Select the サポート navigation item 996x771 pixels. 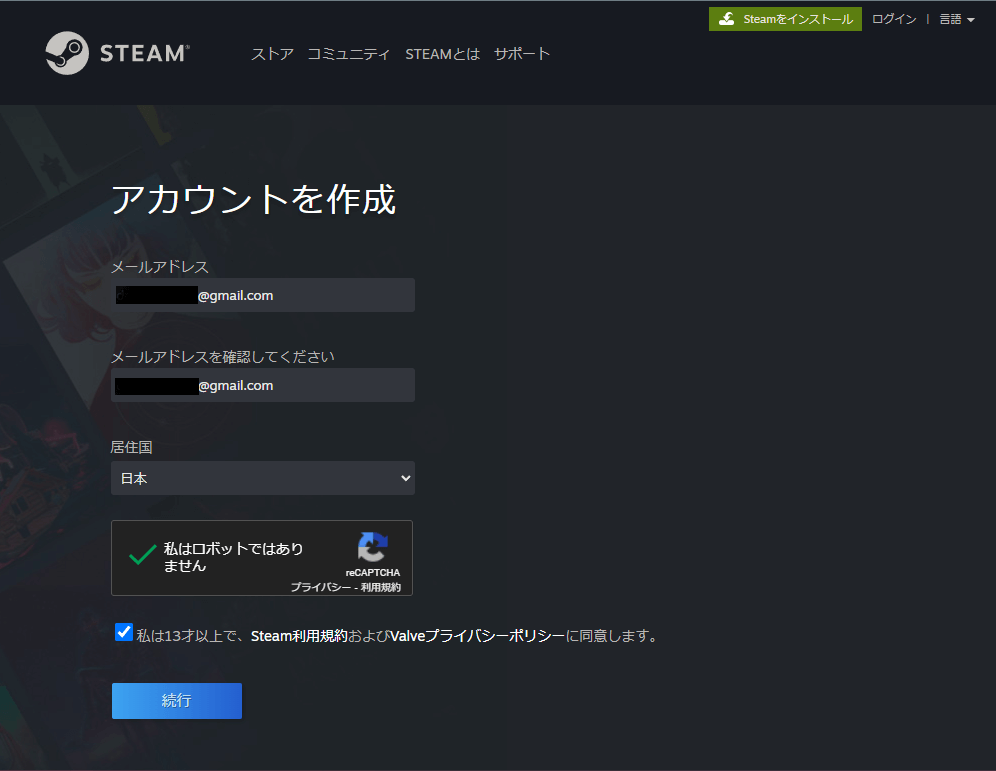coord(522,54)
